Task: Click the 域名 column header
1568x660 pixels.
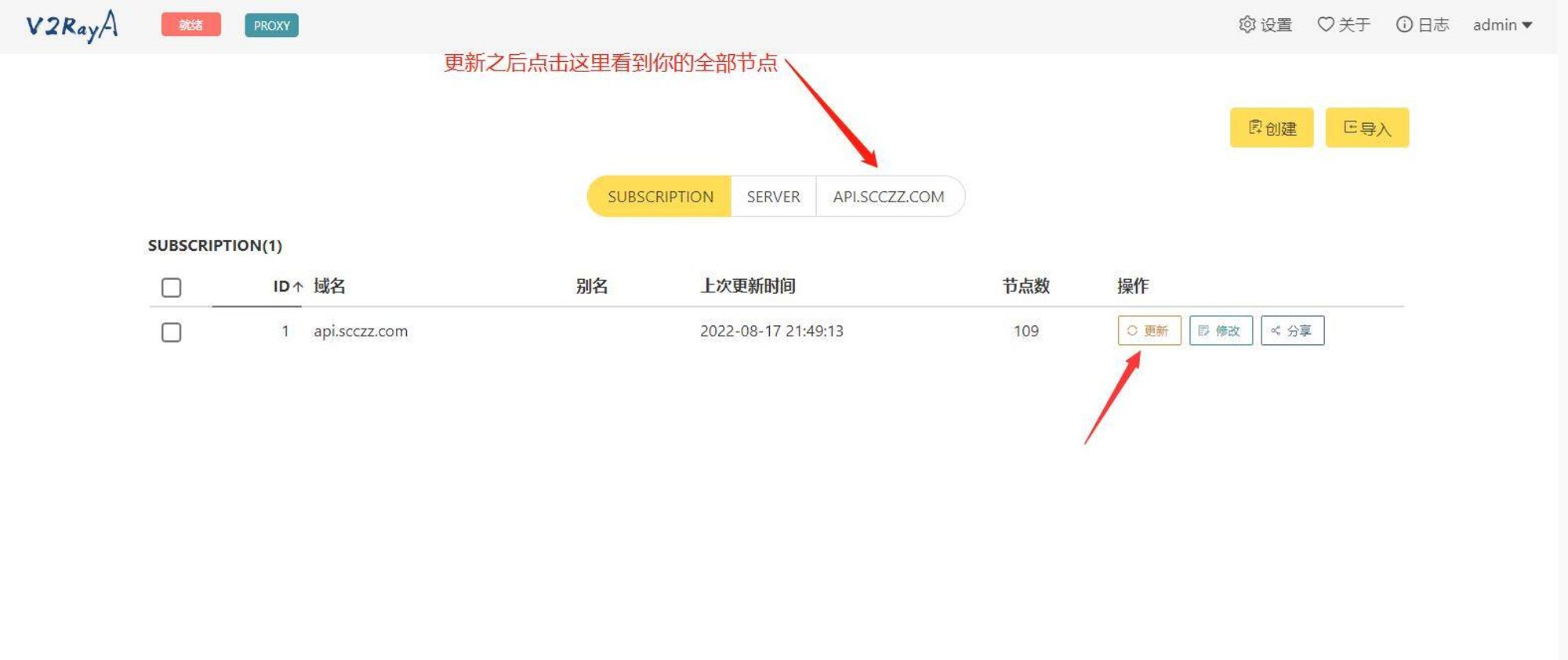Action: pyautogui.click(x=329, y=286)
